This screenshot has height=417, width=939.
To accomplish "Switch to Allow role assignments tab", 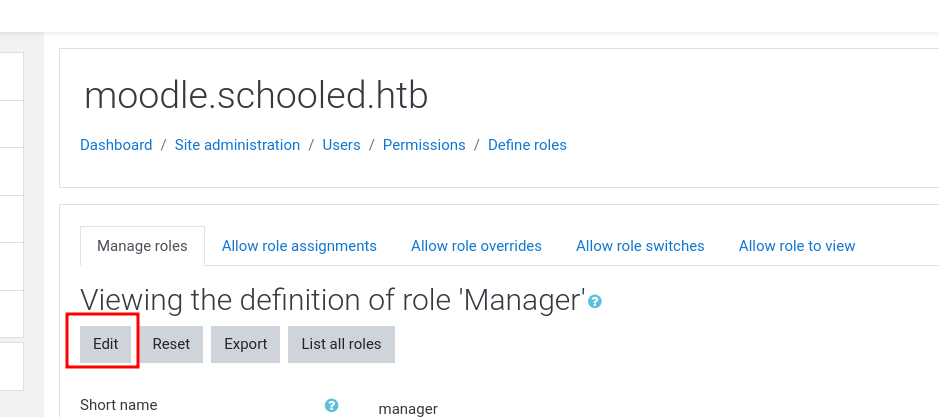I will click(x=299, y=246).
